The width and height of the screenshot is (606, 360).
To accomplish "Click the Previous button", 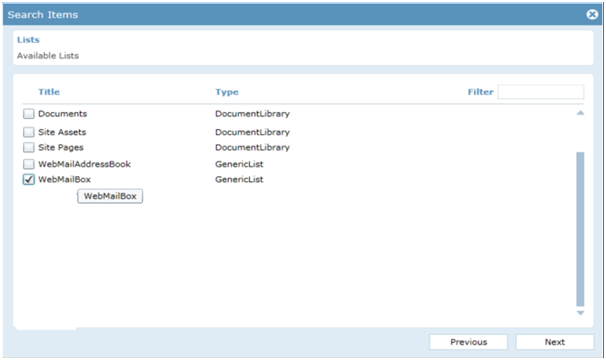I will click(x=468, y=342).
